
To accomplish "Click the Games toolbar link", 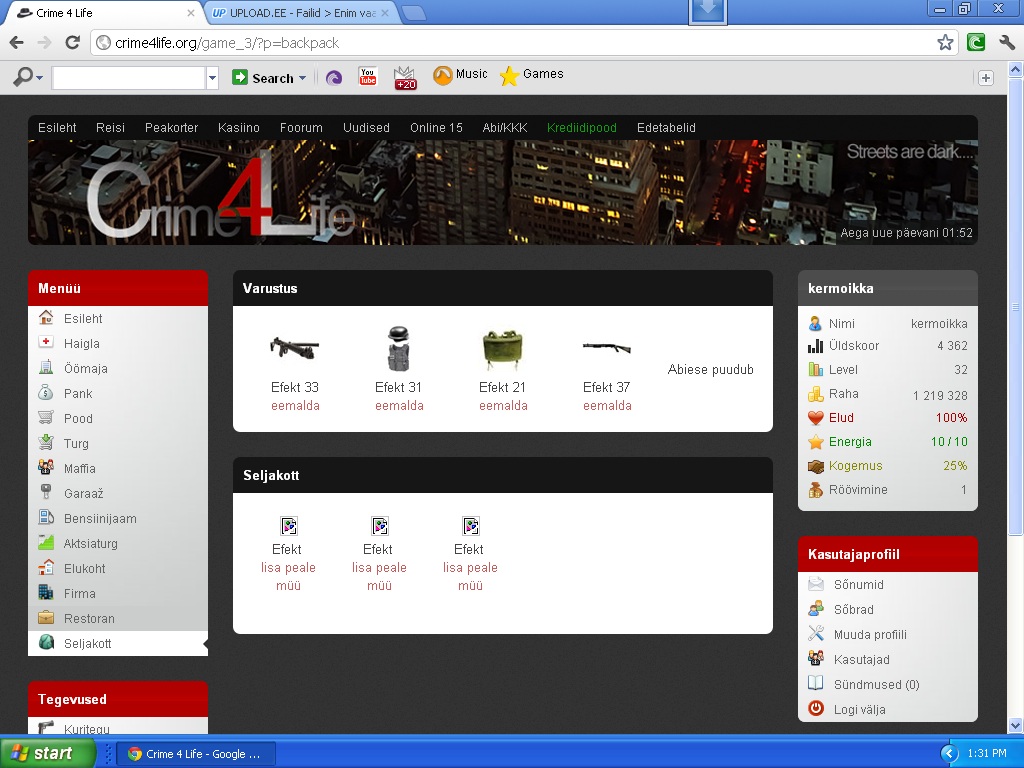I will point(532,75).
